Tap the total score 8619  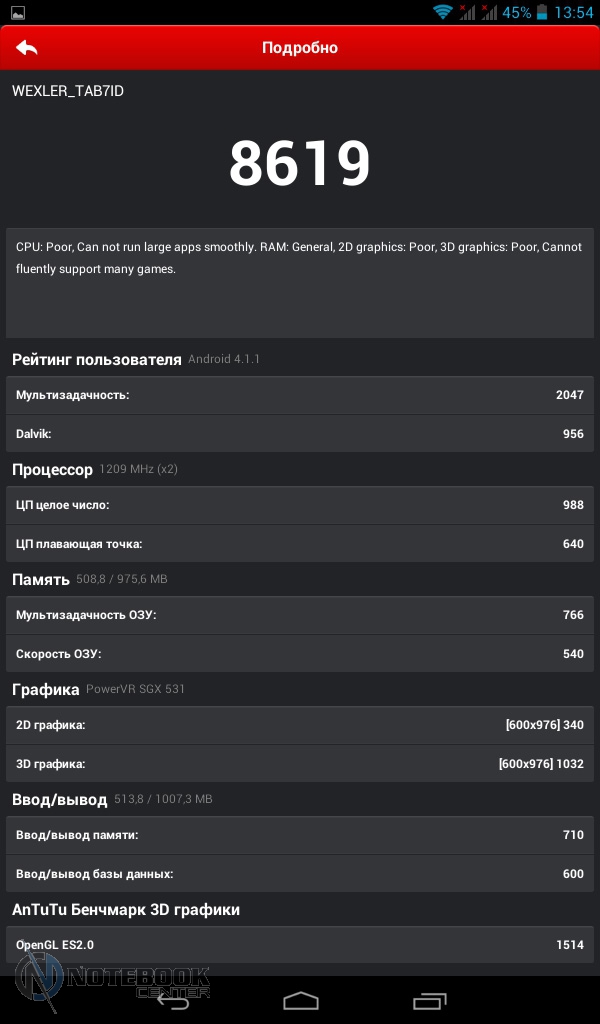(300, 164)
